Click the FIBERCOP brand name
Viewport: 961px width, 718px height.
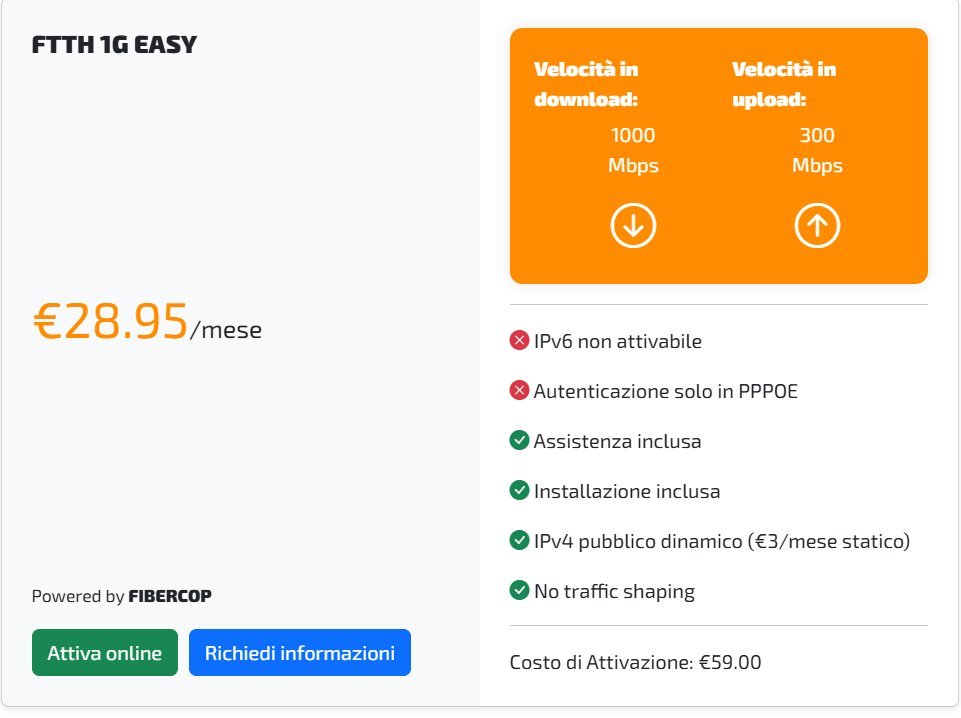170,596
